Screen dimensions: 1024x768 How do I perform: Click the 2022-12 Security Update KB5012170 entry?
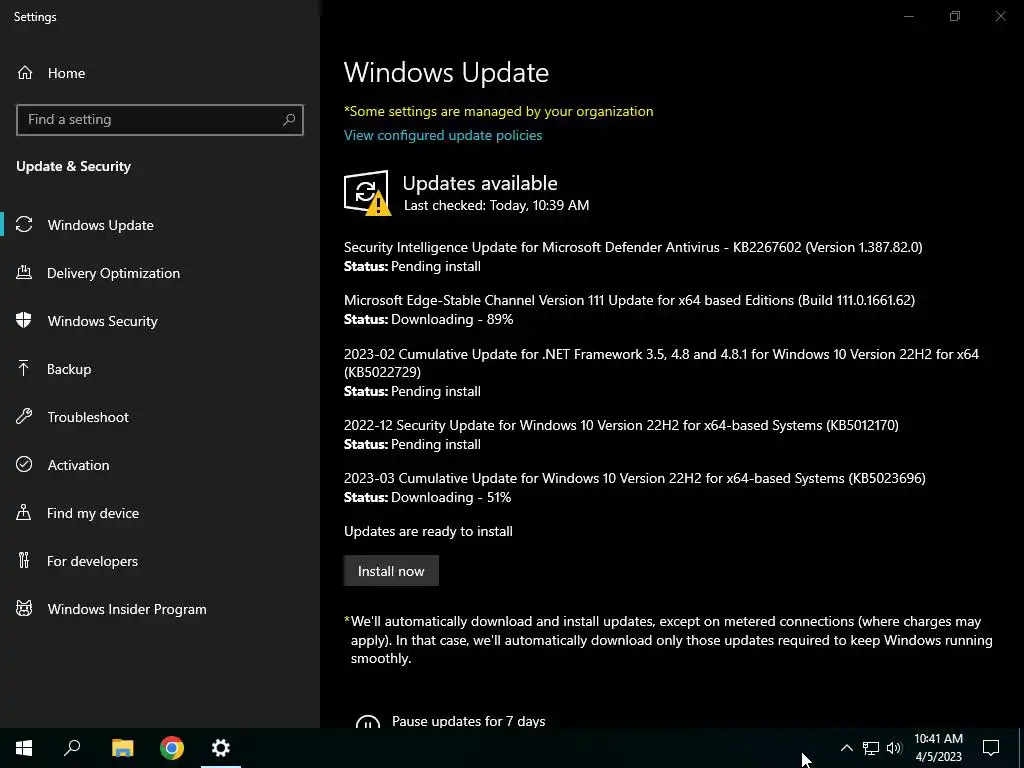621,434
